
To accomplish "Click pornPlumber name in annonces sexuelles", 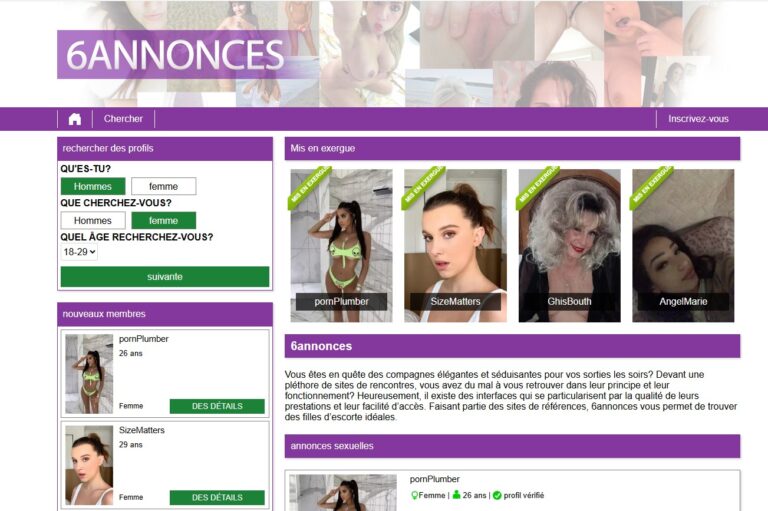I will point(434,479).
